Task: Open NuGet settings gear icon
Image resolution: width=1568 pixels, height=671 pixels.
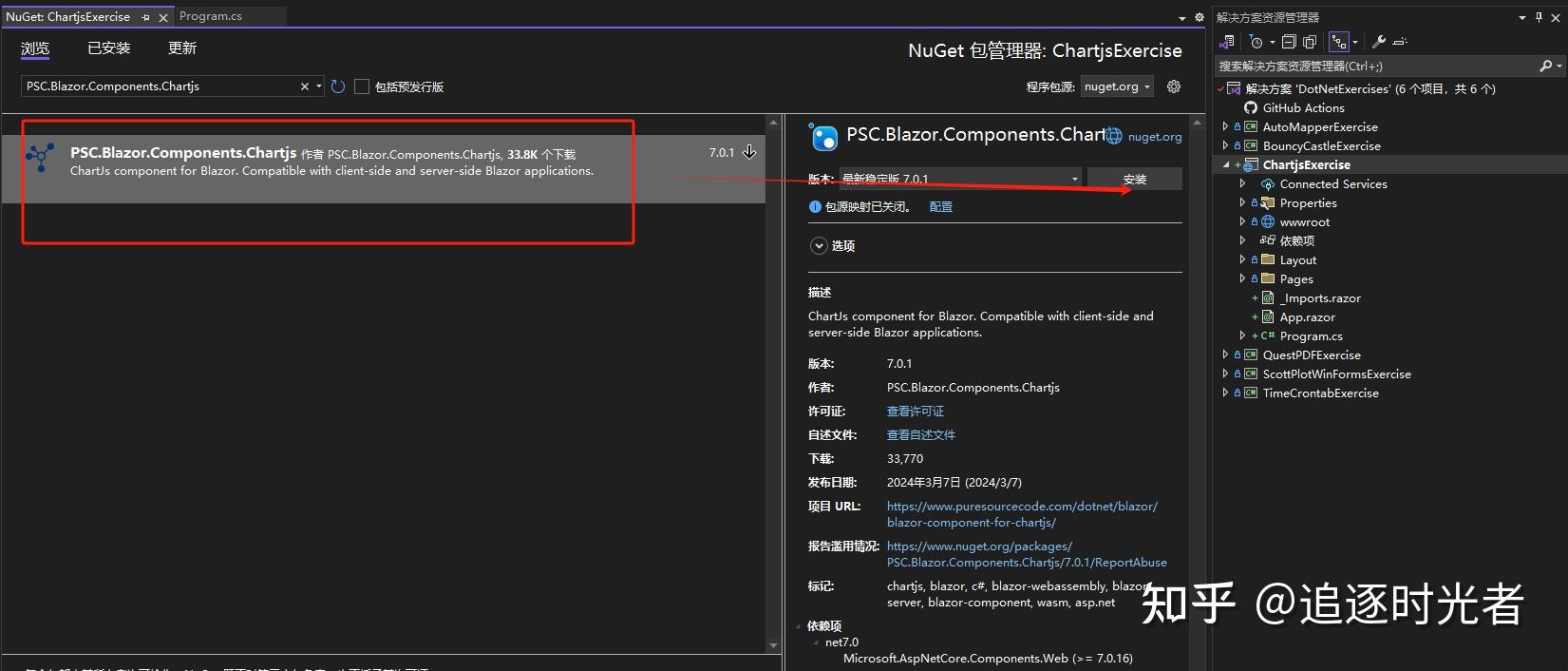Action: [1174, 86]
